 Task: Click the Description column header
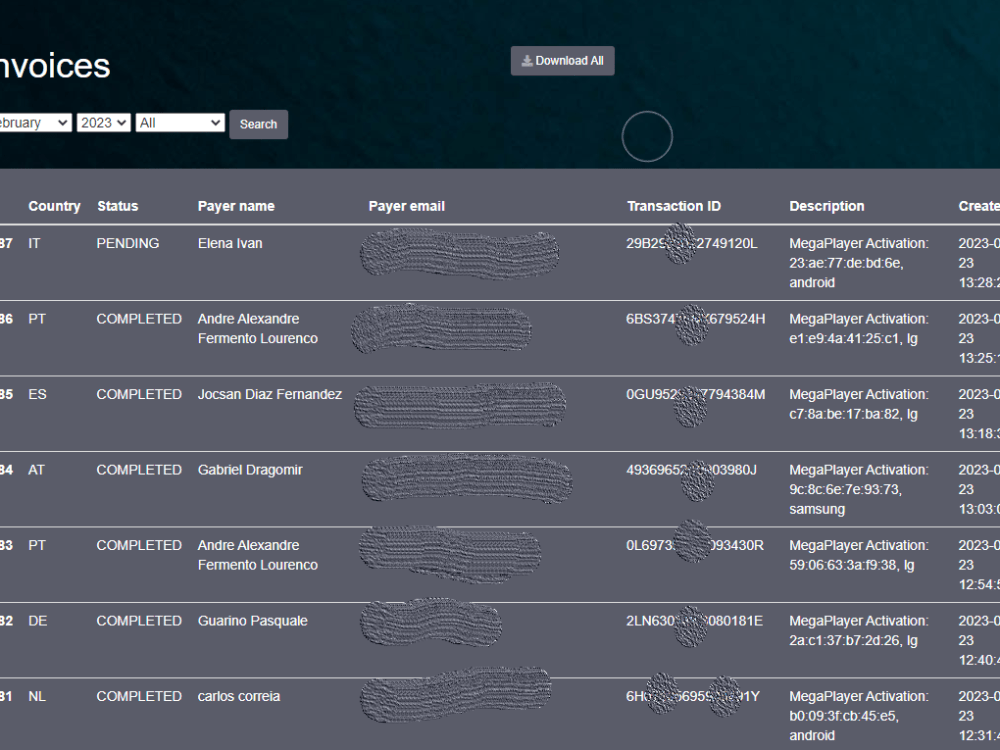point(827,206)
